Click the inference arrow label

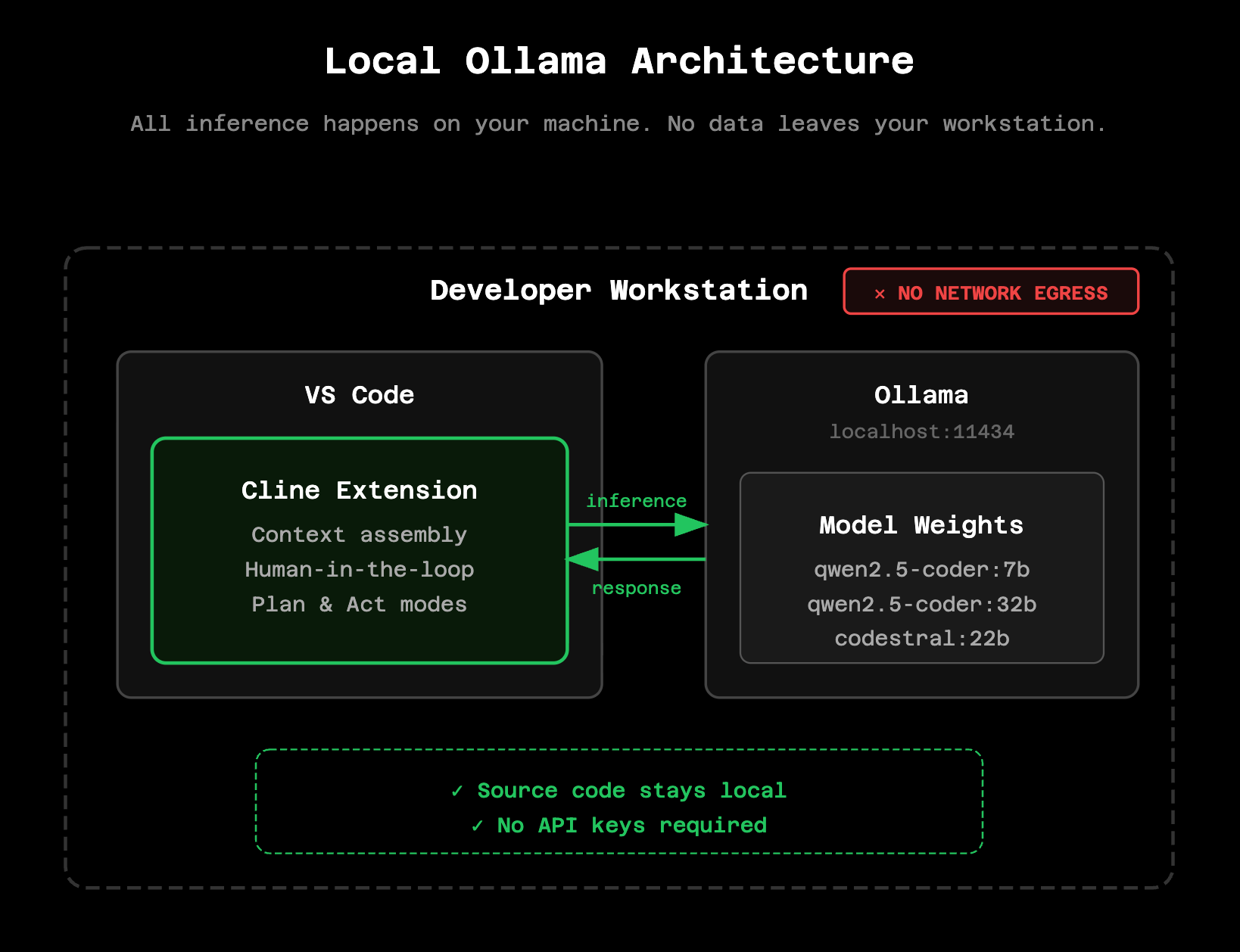click(x=636, y=501)
